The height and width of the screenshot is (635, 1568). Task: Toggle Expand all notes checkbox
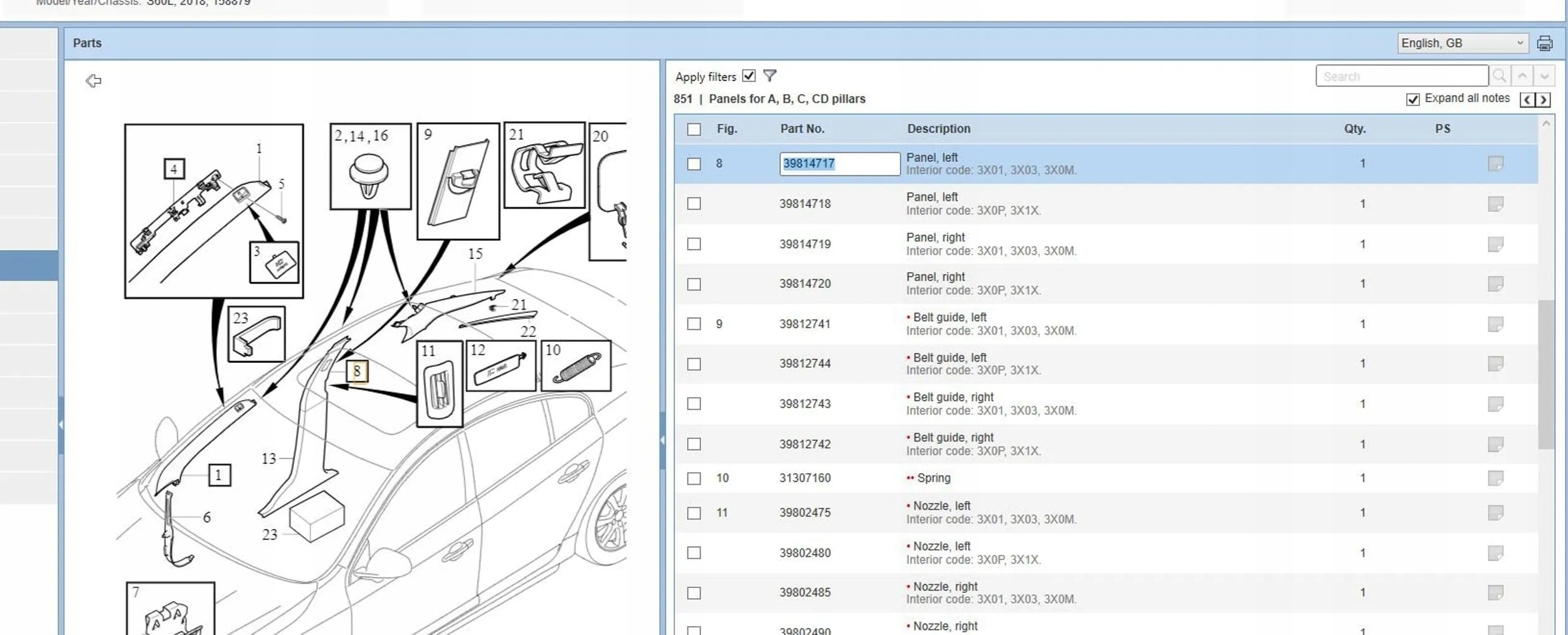(1412, 100)
